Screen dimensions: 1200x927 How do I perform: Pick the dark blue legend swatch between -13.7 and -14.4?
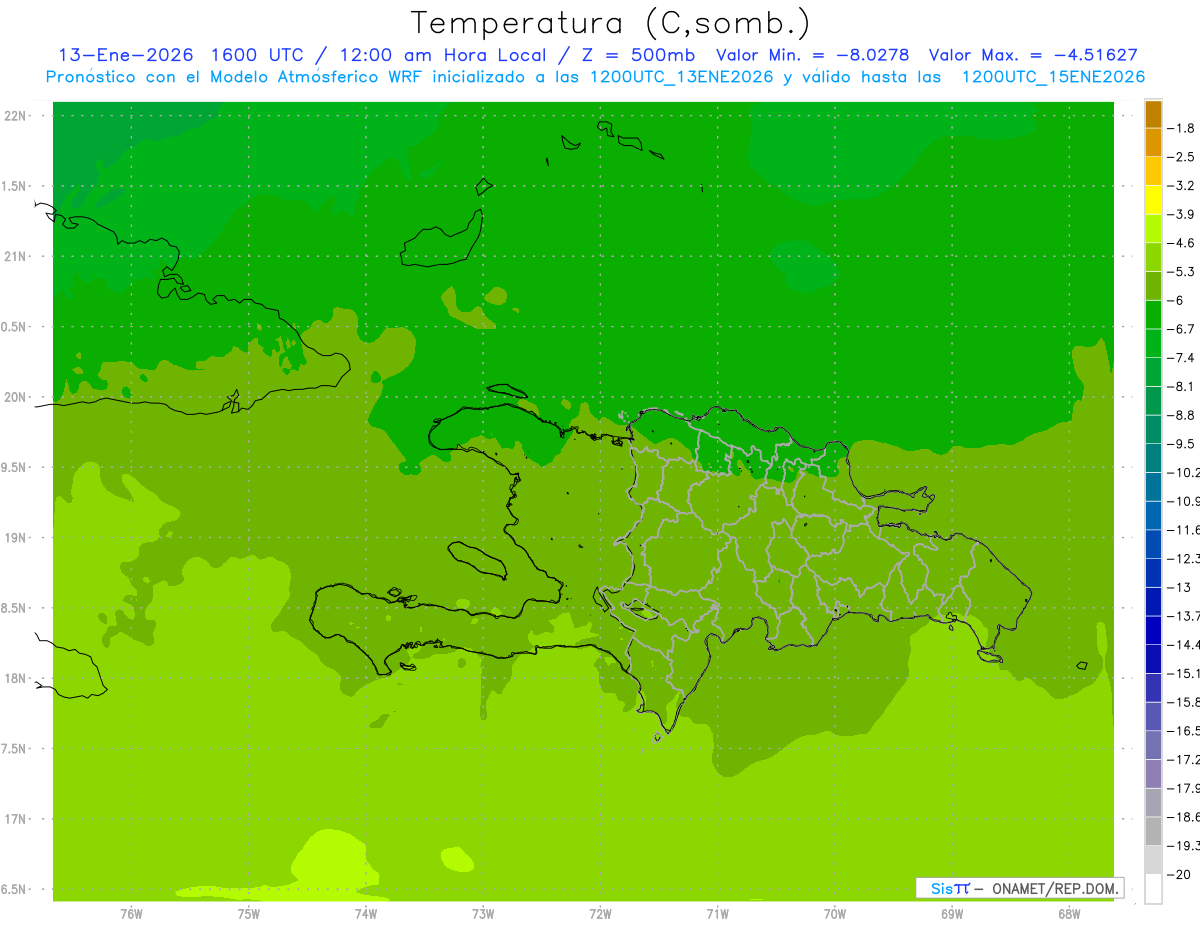(x=1153, y=630)
